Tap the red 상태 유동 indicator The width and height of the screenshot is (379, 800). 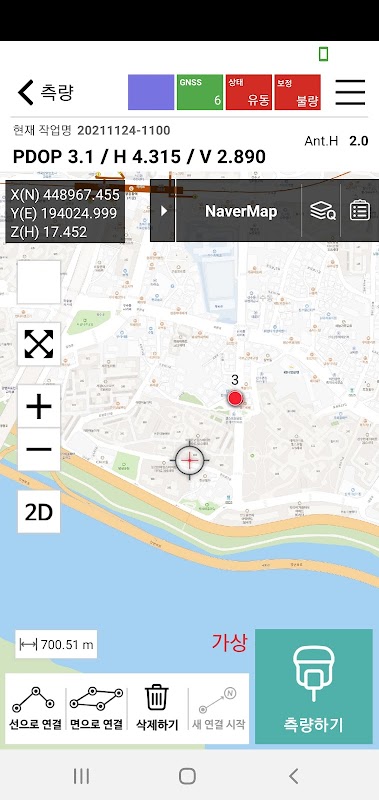pos(249,92)
